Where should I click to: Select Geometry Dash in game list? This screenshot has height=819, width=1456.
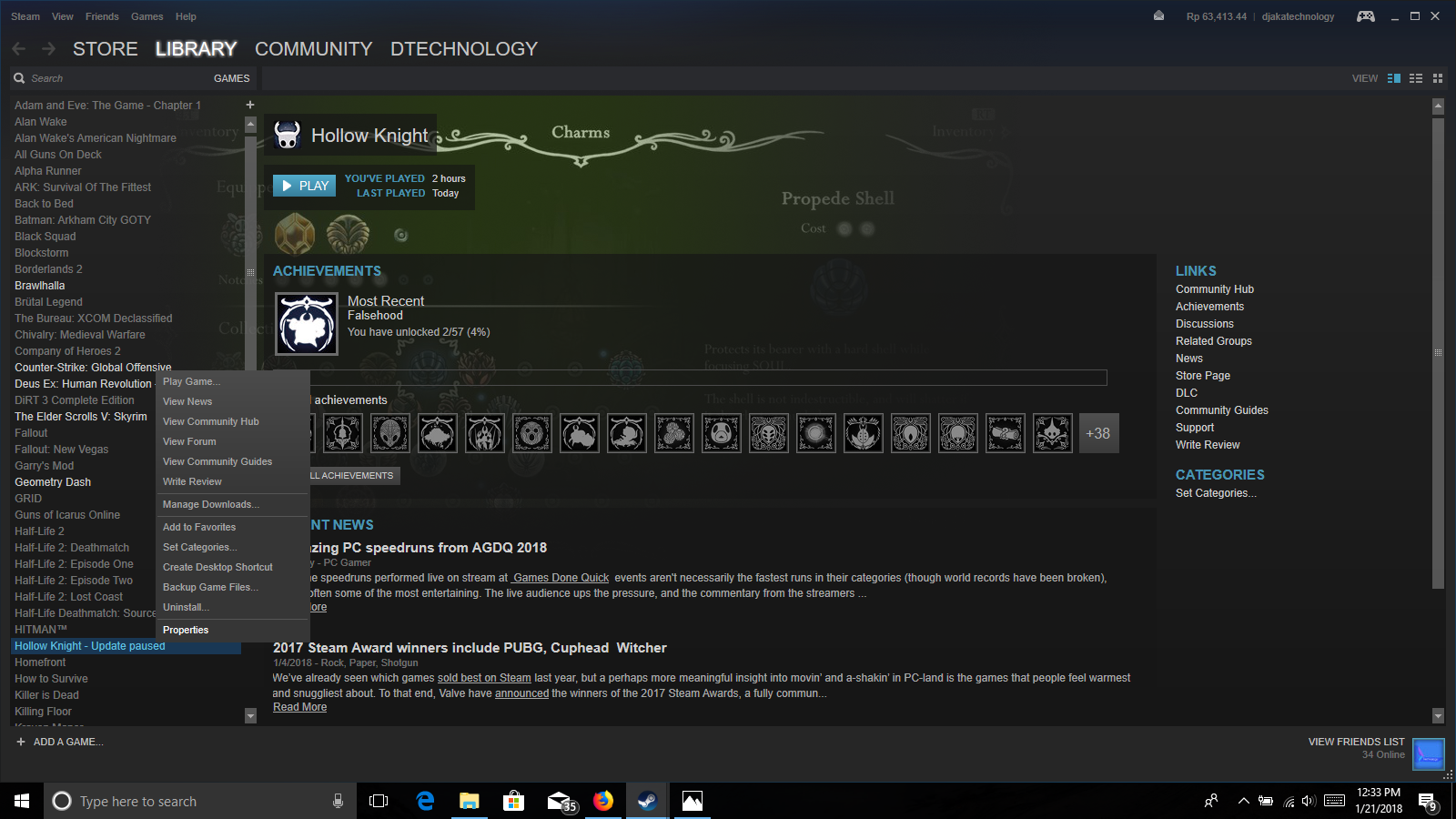point(53,482)
